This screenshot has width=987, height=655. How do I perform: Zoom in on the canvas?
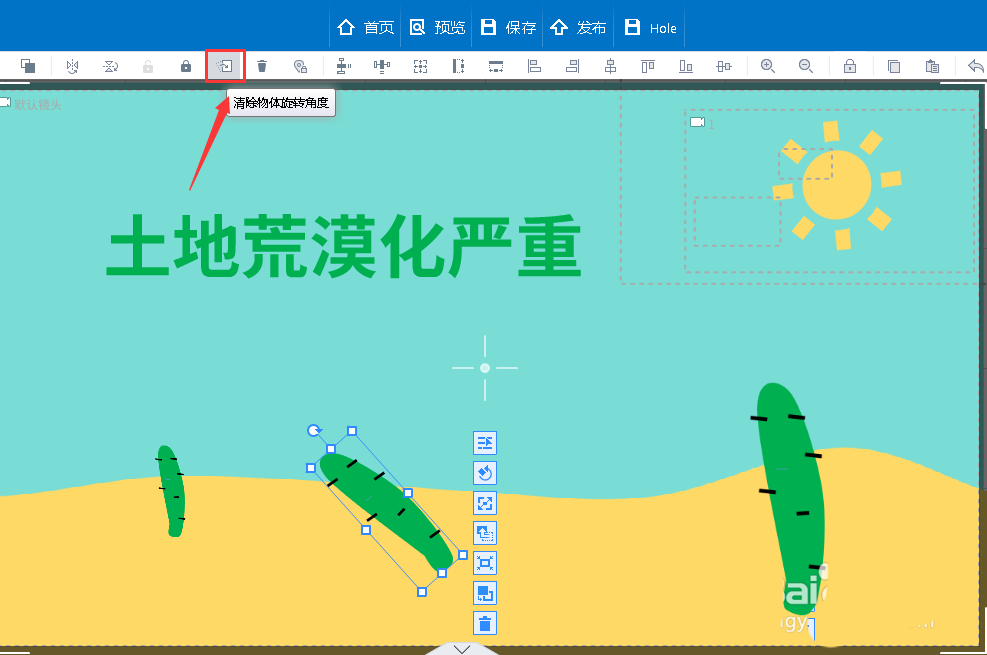click(x=767, y=66)
